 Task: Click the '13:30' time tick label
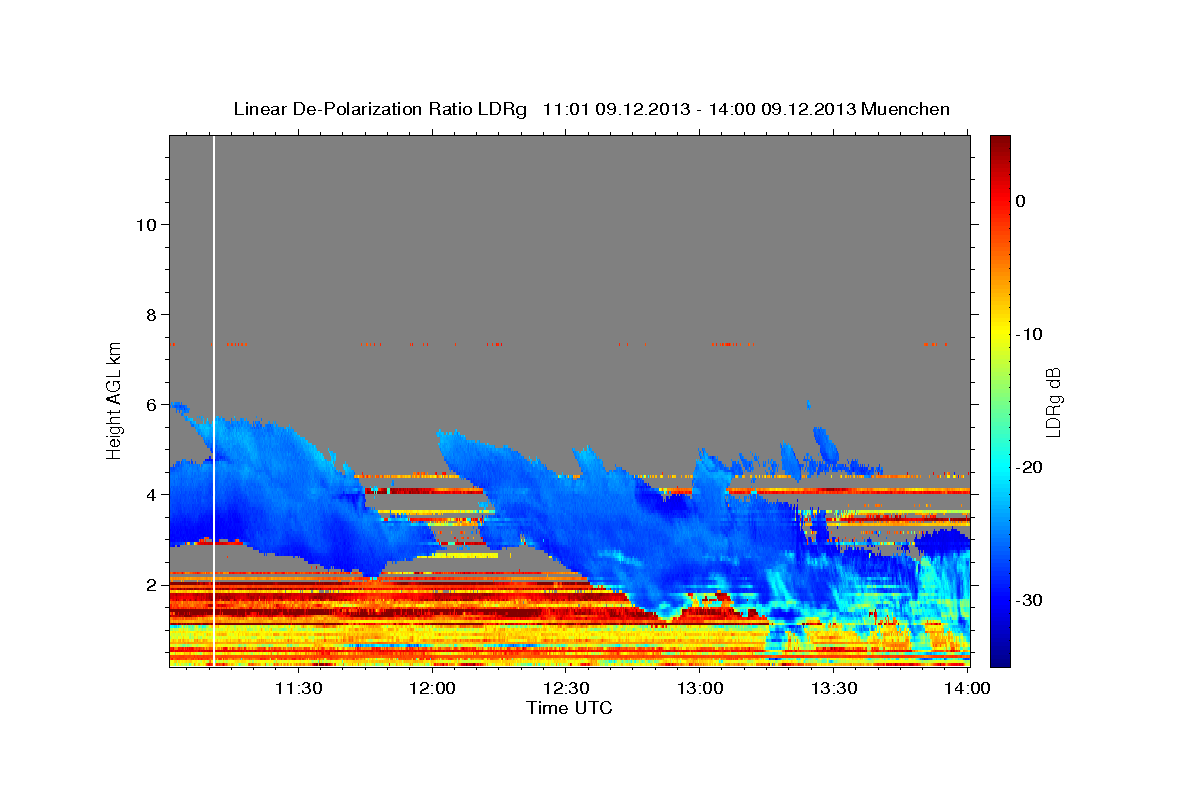pyautogui.click(x=834, y=688)
